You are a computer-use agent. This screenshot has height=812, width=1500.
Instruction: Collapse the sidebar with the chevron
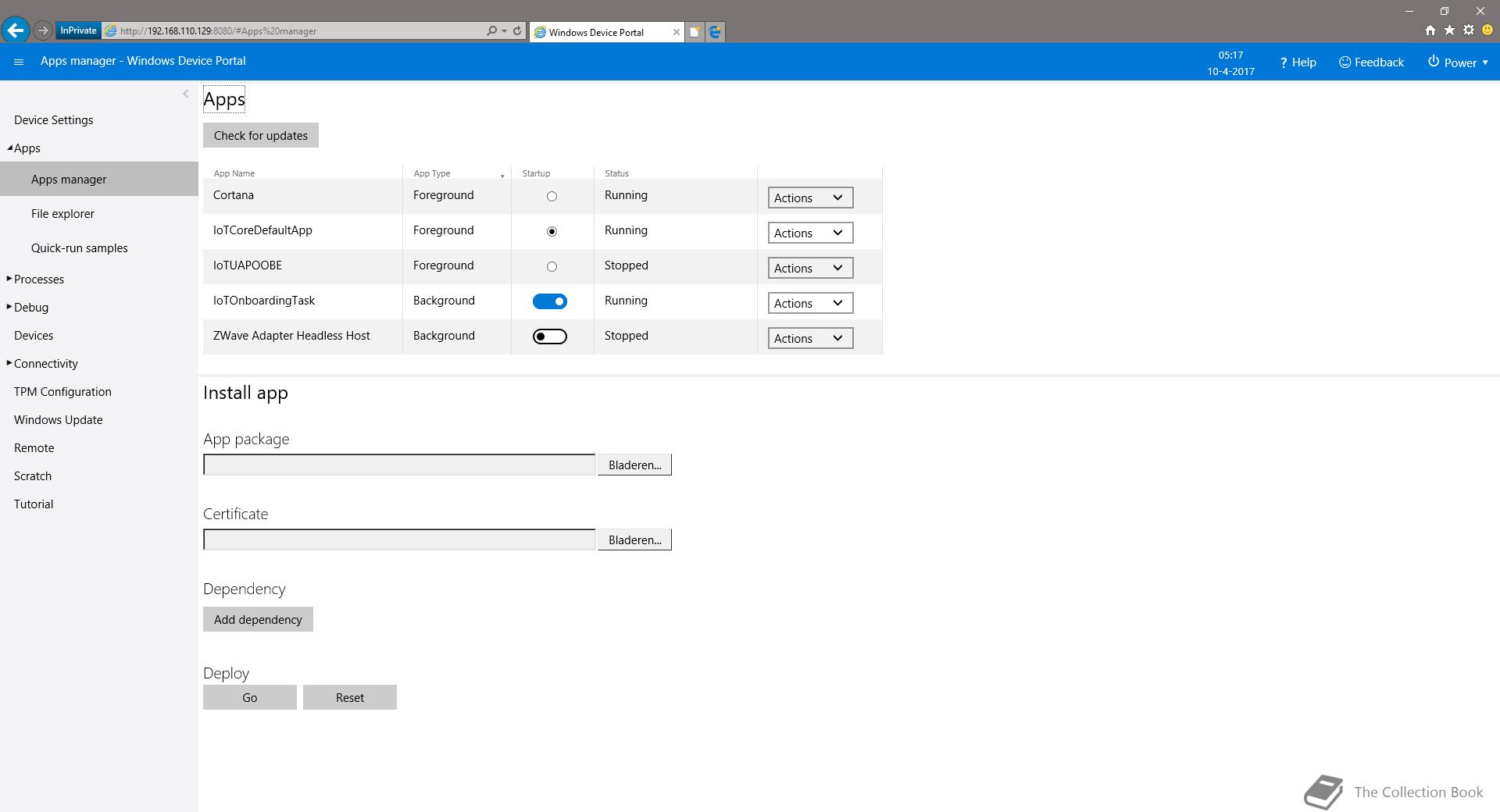point(185,94)
